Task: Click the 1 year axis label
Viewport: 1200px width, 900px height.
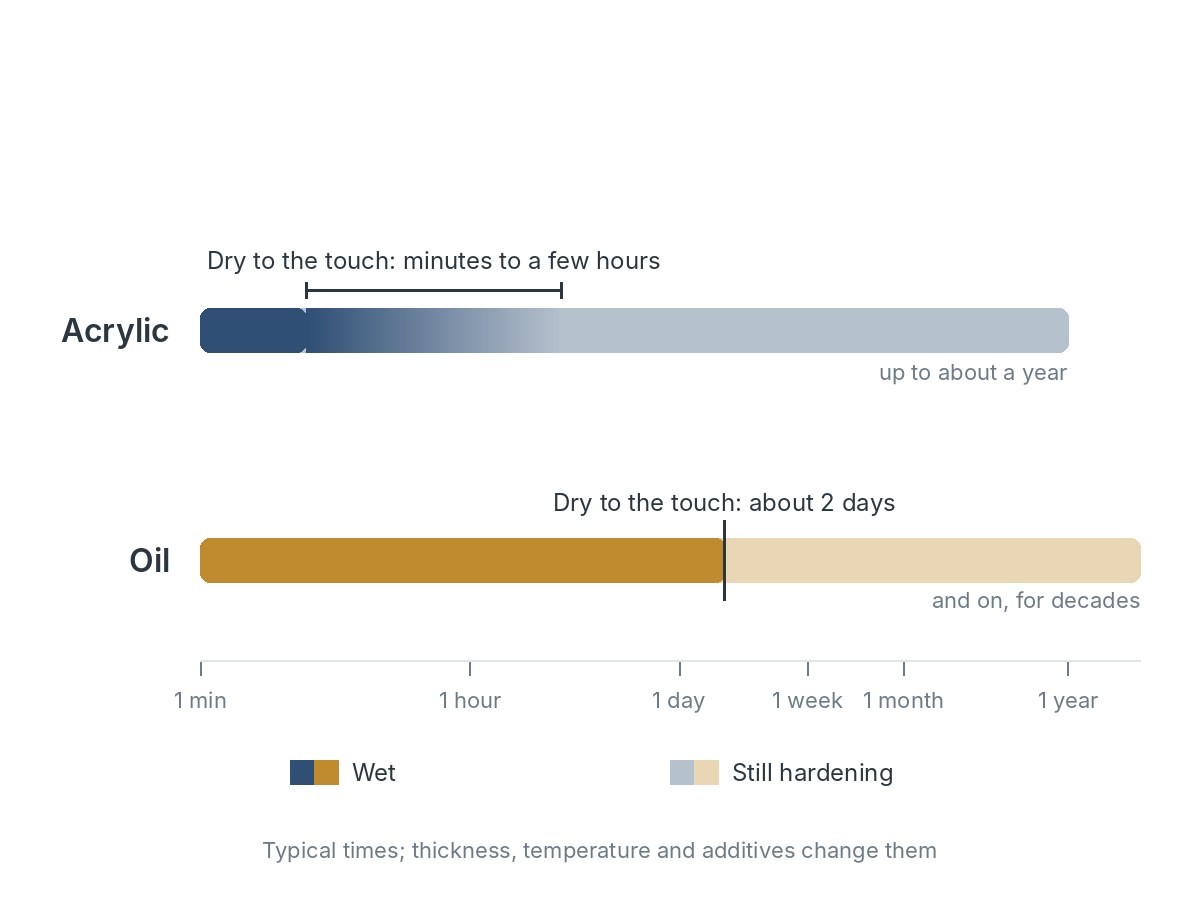Action: (1068, 701)
